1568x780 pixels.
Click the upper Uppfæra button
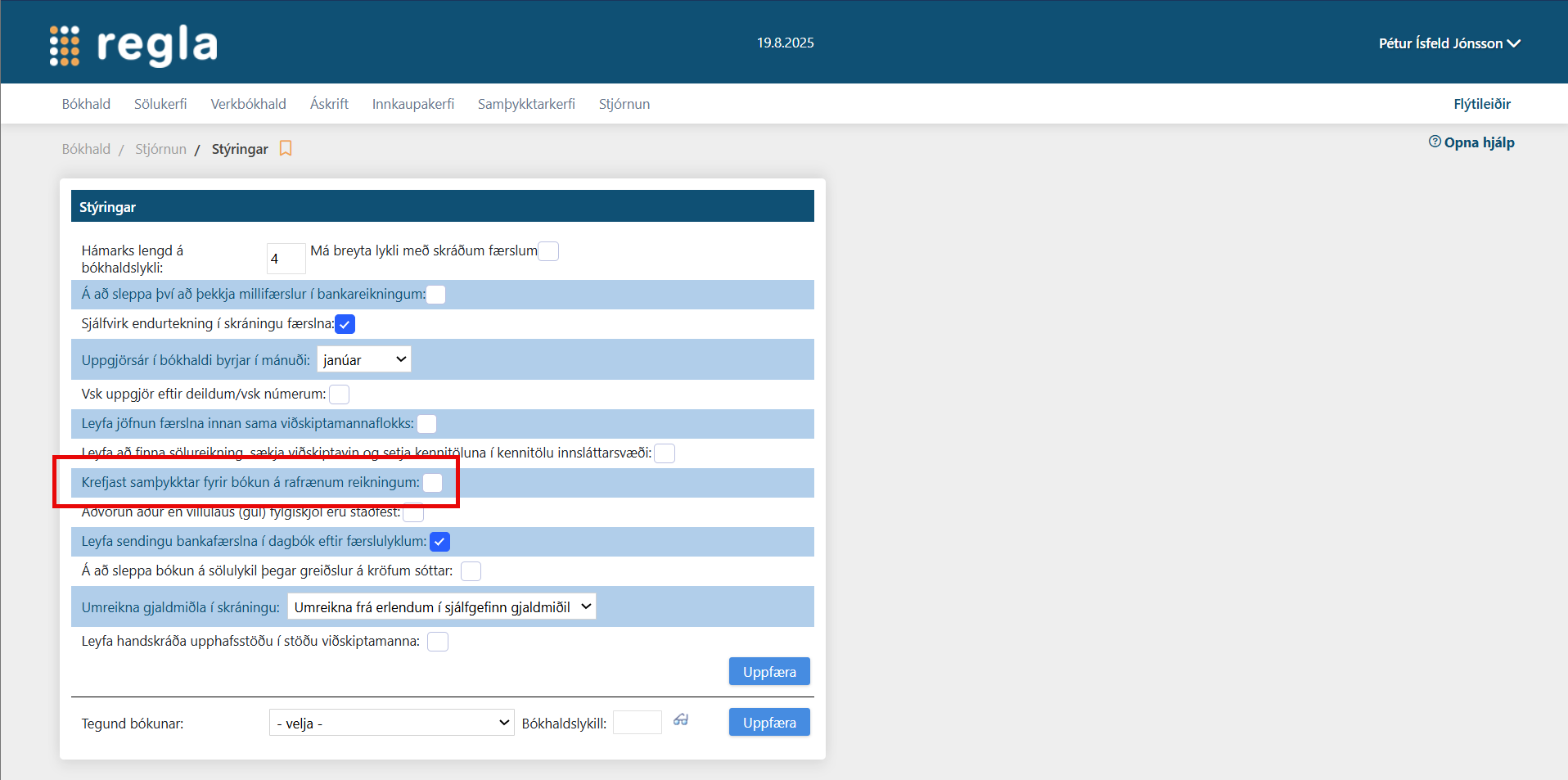769,672
